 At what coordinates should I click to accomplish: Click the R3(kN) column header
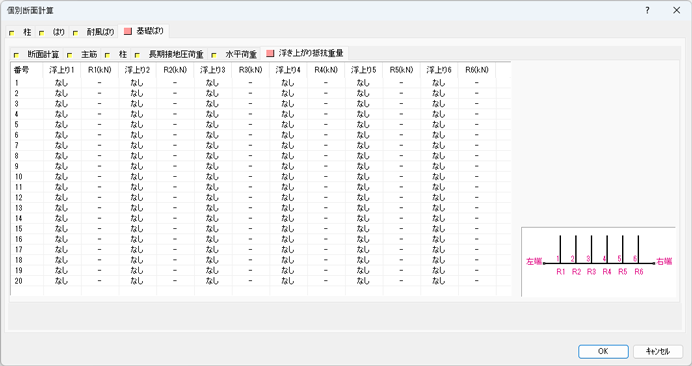251,70
